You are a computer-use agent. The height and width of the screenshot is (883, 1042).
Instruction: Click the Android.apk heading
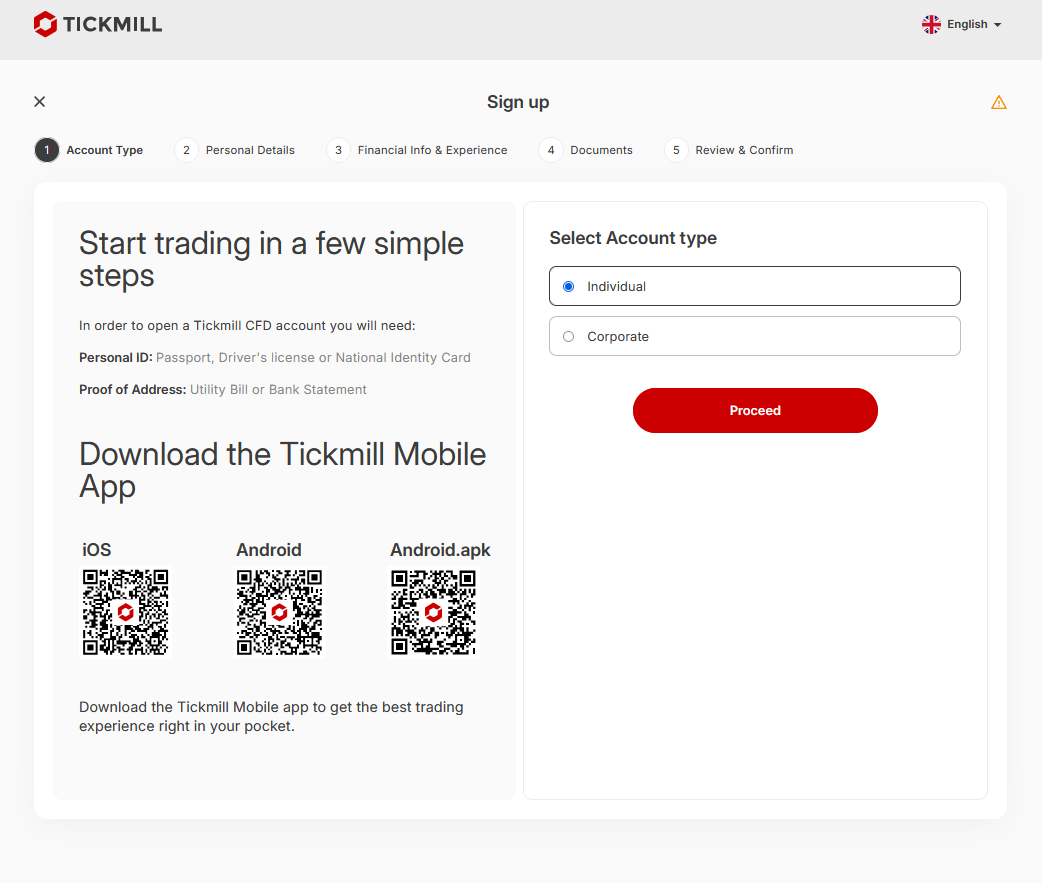(x=440, y=550)
